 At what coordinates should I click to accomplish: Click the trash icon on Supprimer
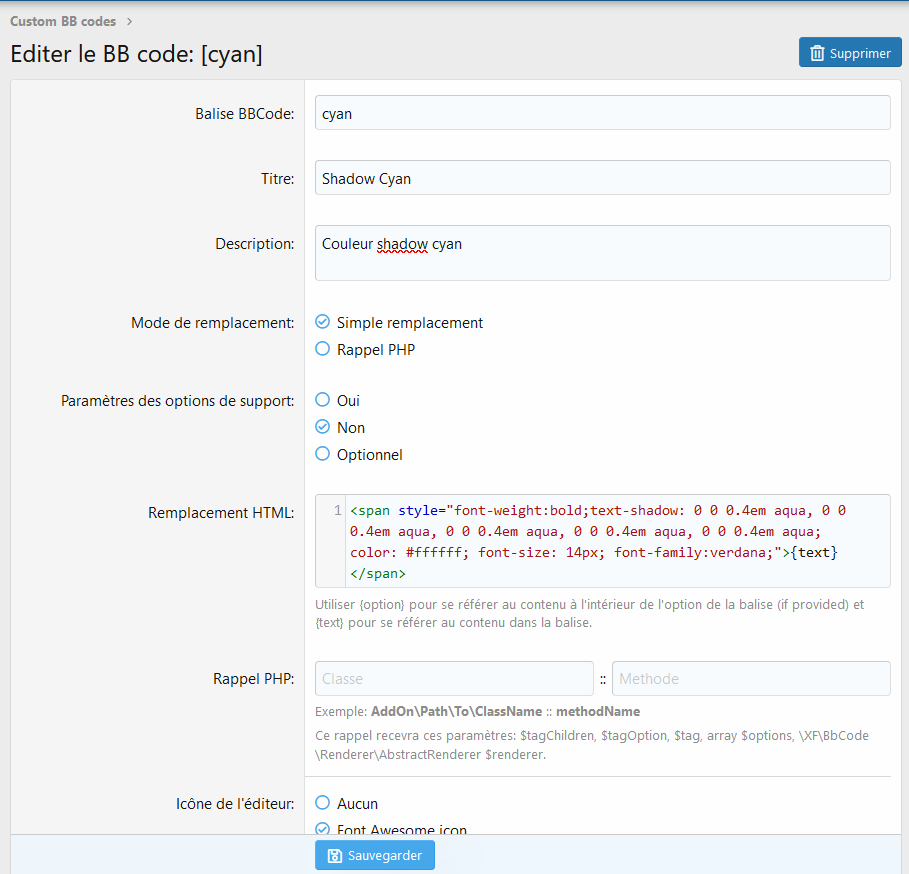(817, 53)
